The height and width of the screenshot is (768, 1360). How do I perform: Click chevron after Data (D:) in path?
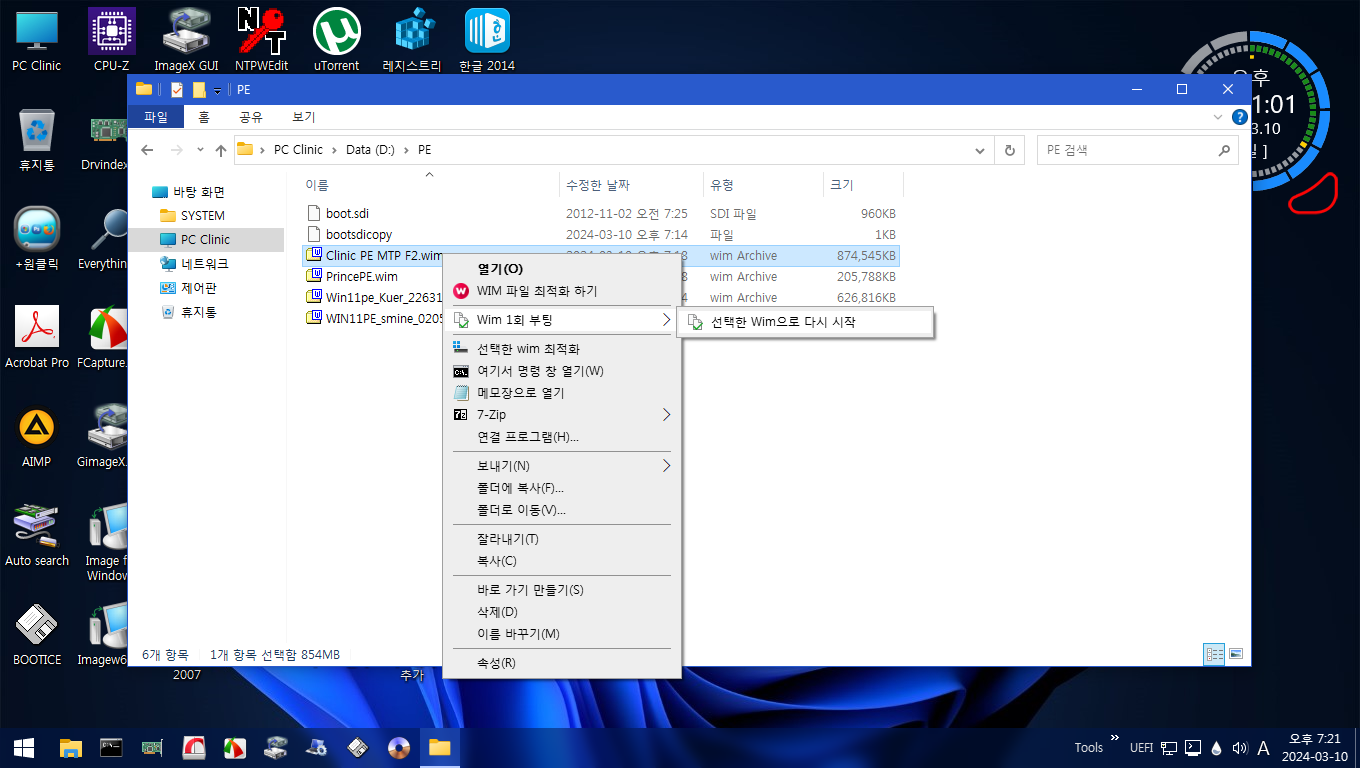click(408, 150)
